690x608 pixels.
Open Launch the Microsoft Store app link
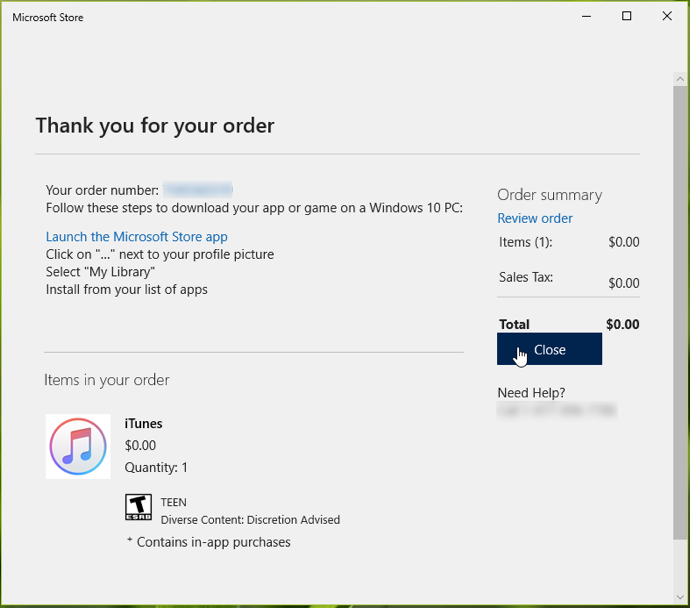136,237
